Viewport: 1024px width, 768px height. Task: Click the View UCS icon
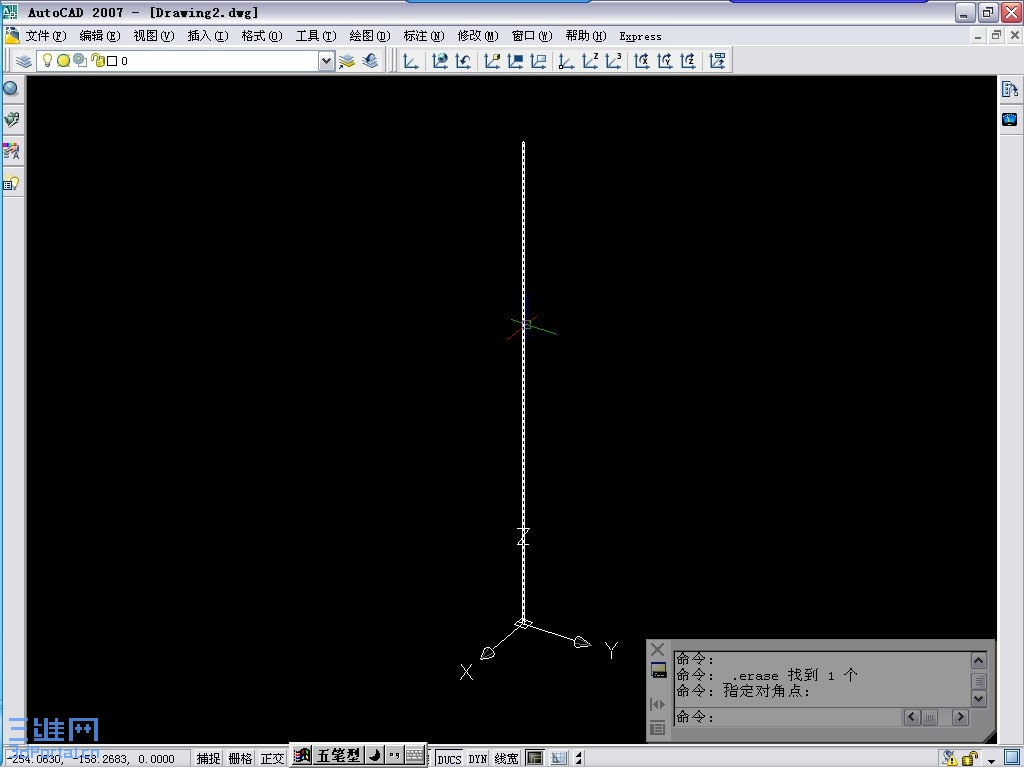pyautogui.click(x=539, y=61)
